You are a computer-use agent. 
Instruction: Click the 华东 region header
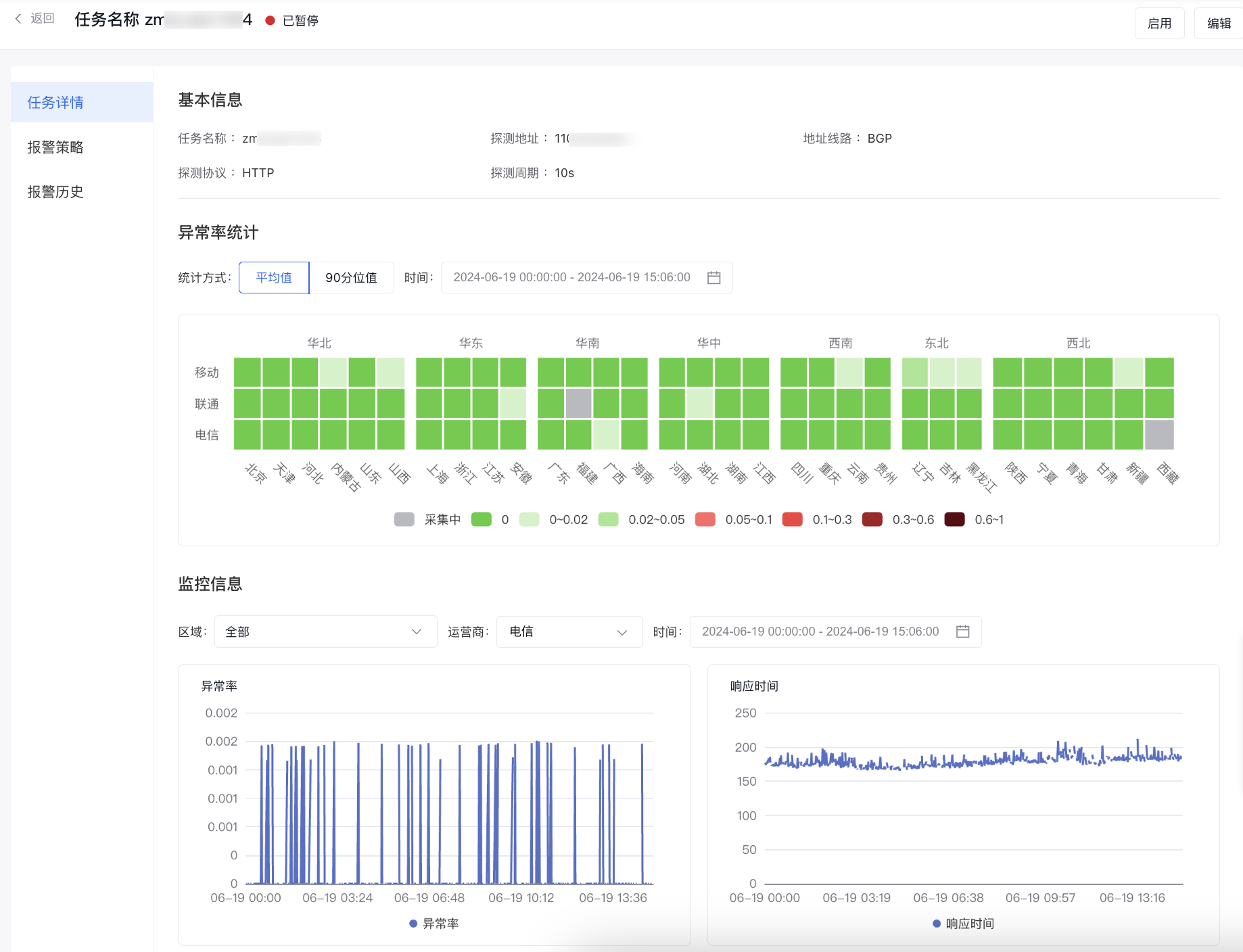[471, 343]
